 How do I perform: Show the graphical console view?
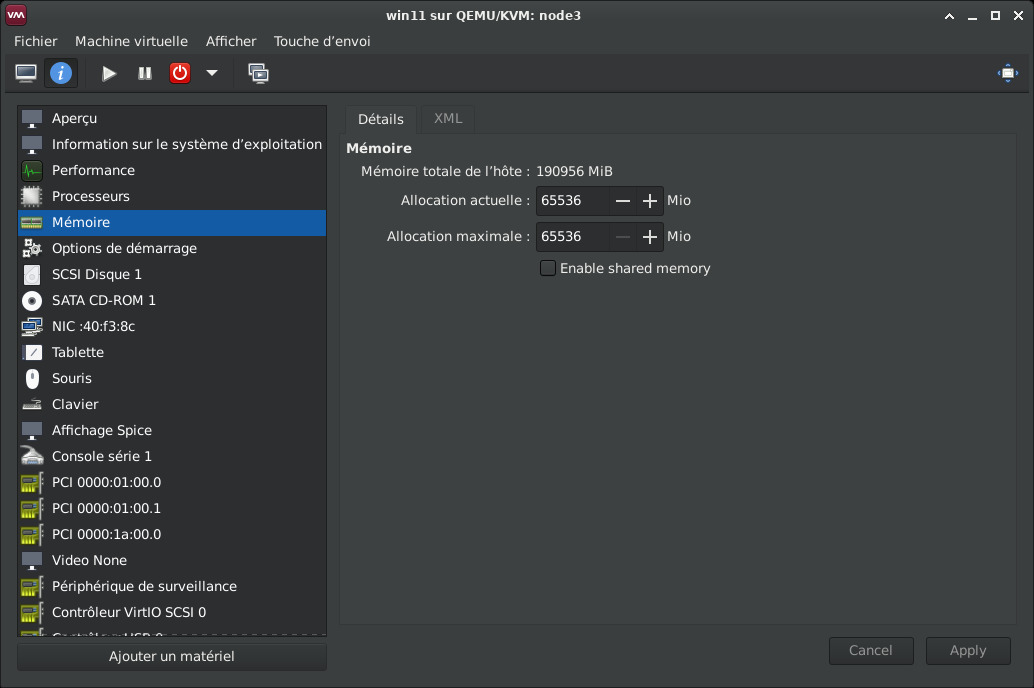[x=26, y=73]
